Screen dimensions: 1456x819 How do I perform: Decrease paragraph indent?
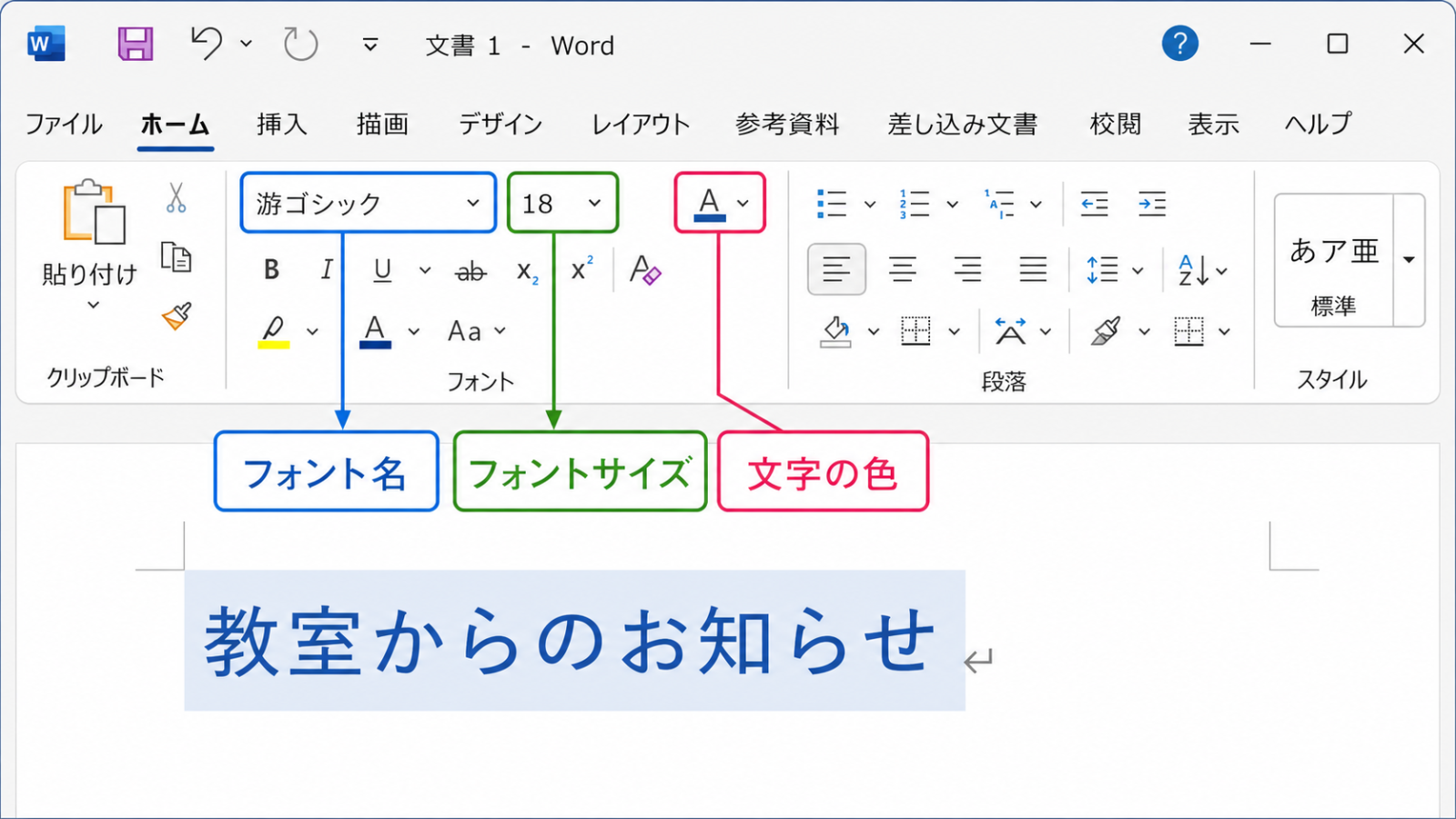(x=1094, y=204)
